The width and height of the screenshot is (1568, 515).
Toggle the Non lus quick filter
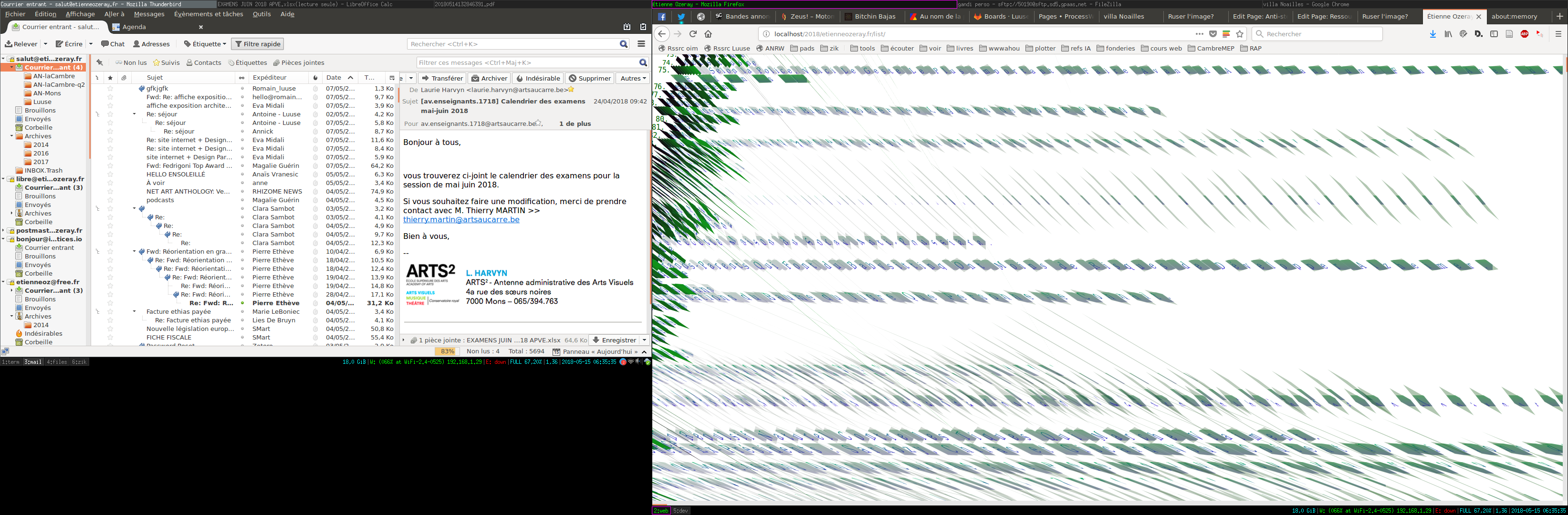[131, 62]
